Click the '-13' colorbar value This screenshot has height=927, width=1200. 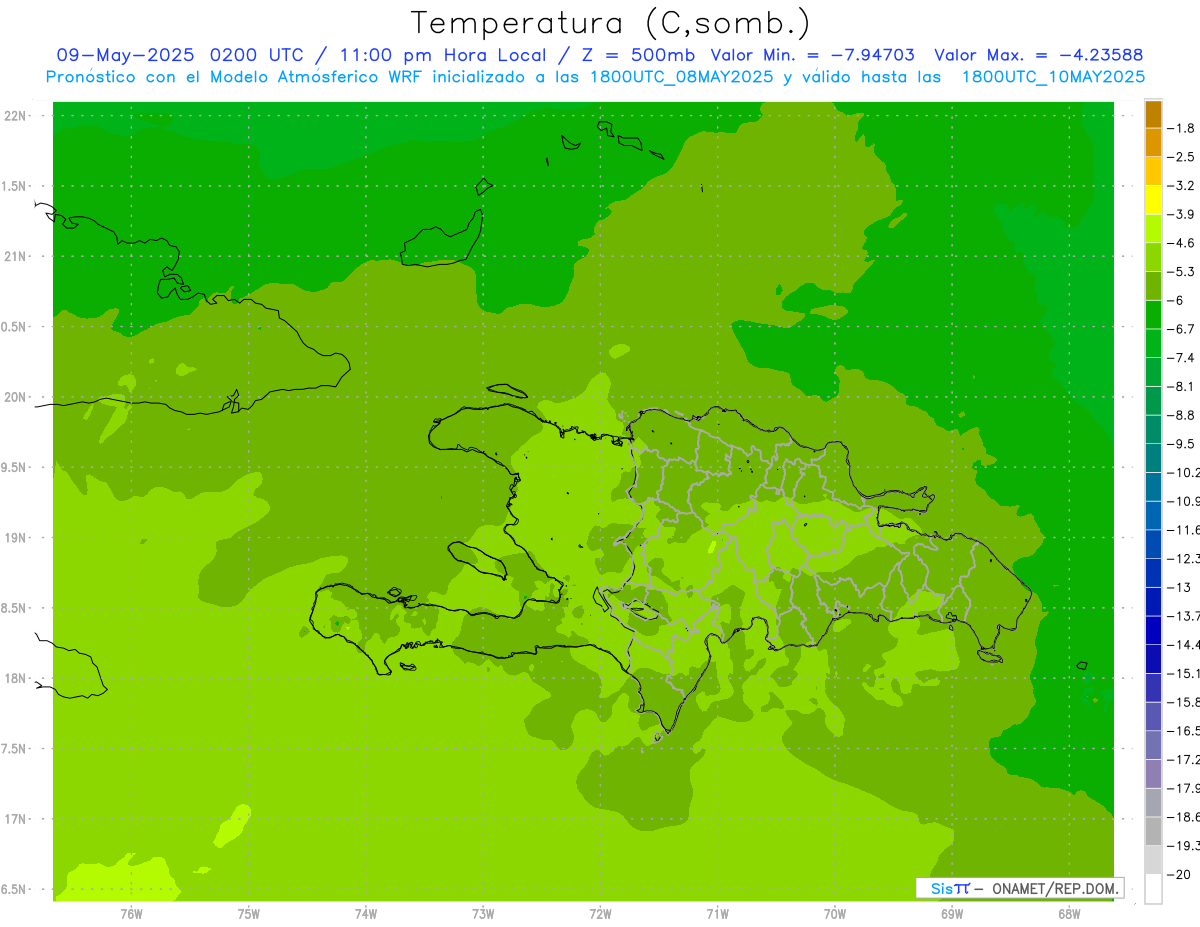[x=1178, y=587]
